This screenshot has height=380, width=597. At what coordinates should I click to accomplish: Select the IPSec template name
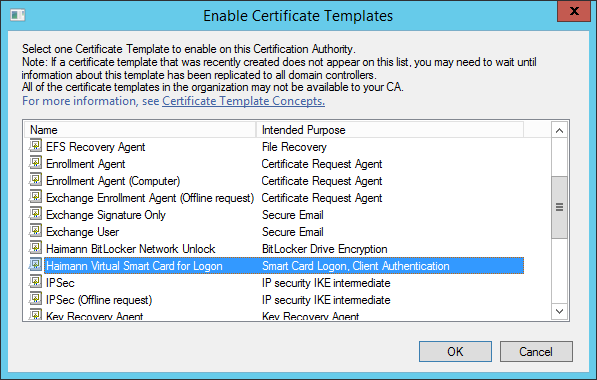[x=60, y=283]
